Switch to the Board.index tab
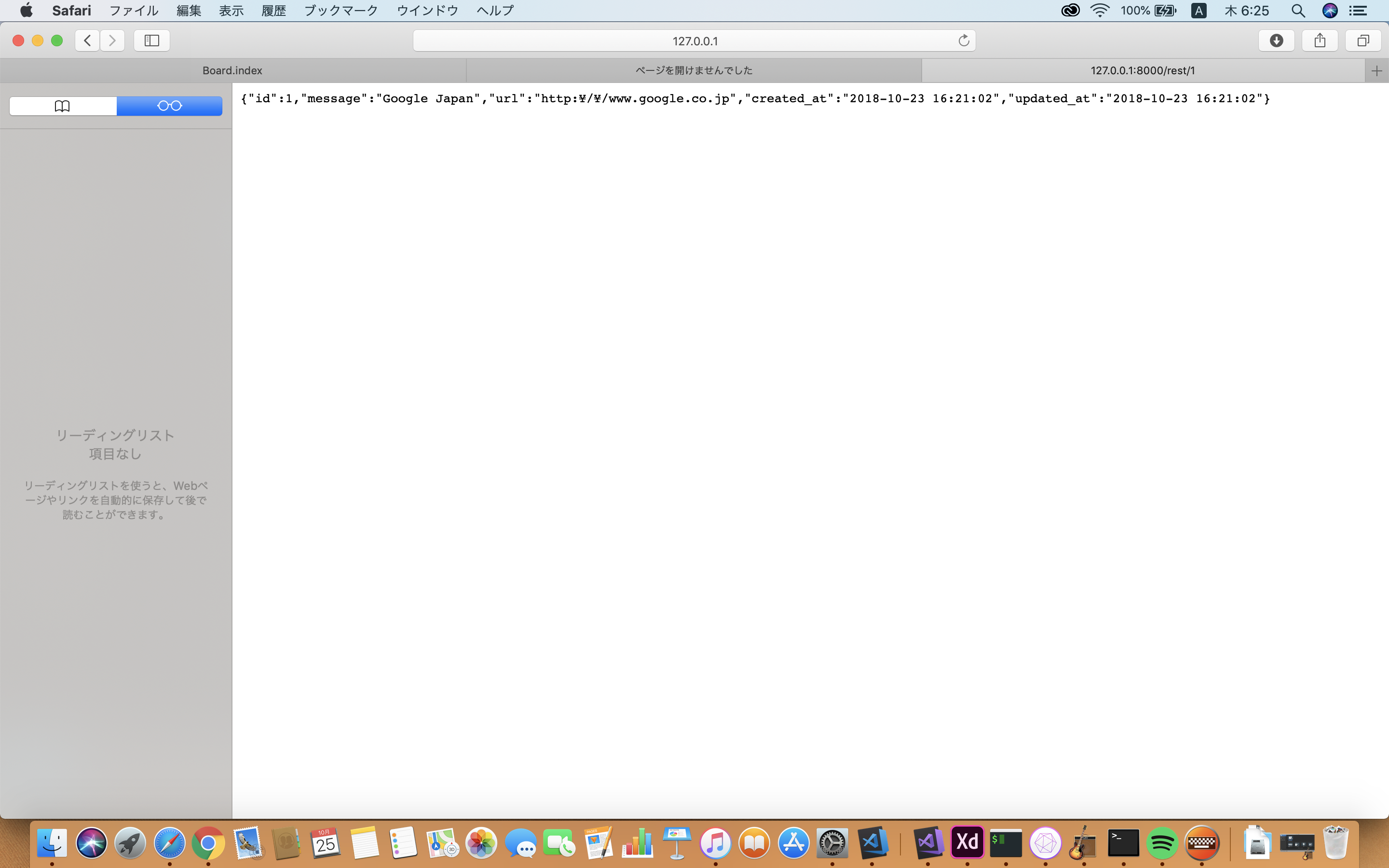Screen dimensions: 1389x868 coord(232,70)
